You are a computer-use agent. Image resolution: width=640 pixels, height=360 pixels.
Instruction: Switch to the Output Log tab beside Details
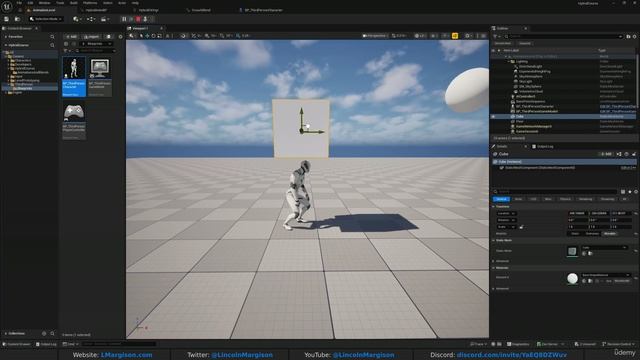click(x=543, y=146)
